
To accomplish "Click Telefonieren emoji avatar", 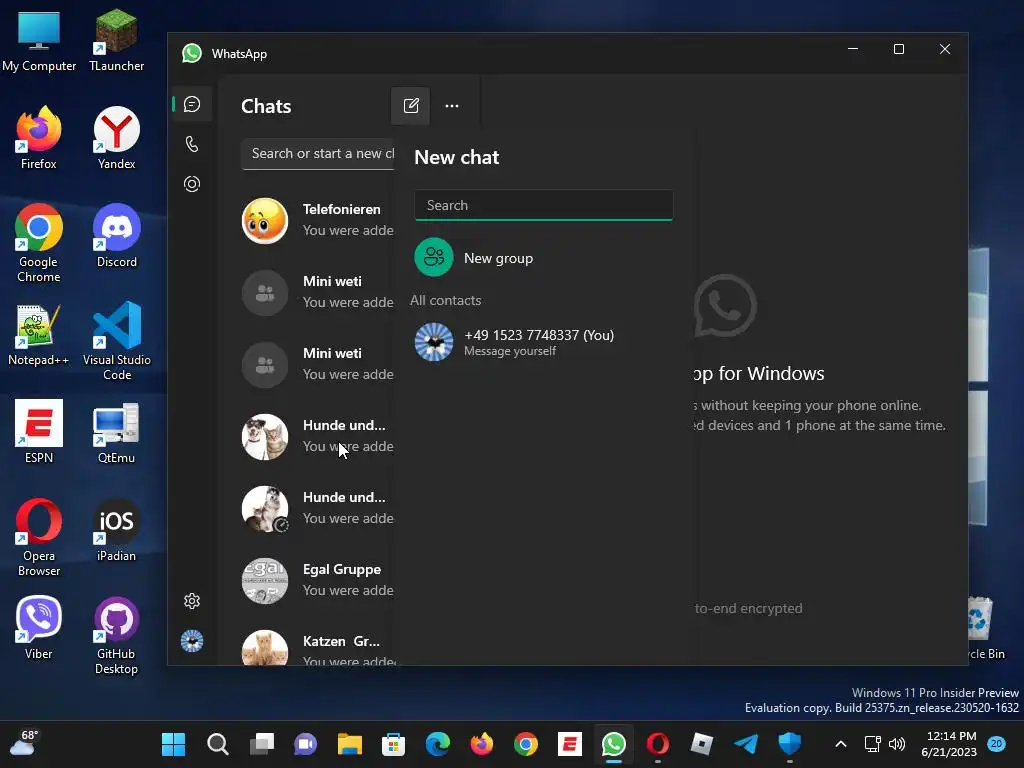I will click(x=264, y=221).
